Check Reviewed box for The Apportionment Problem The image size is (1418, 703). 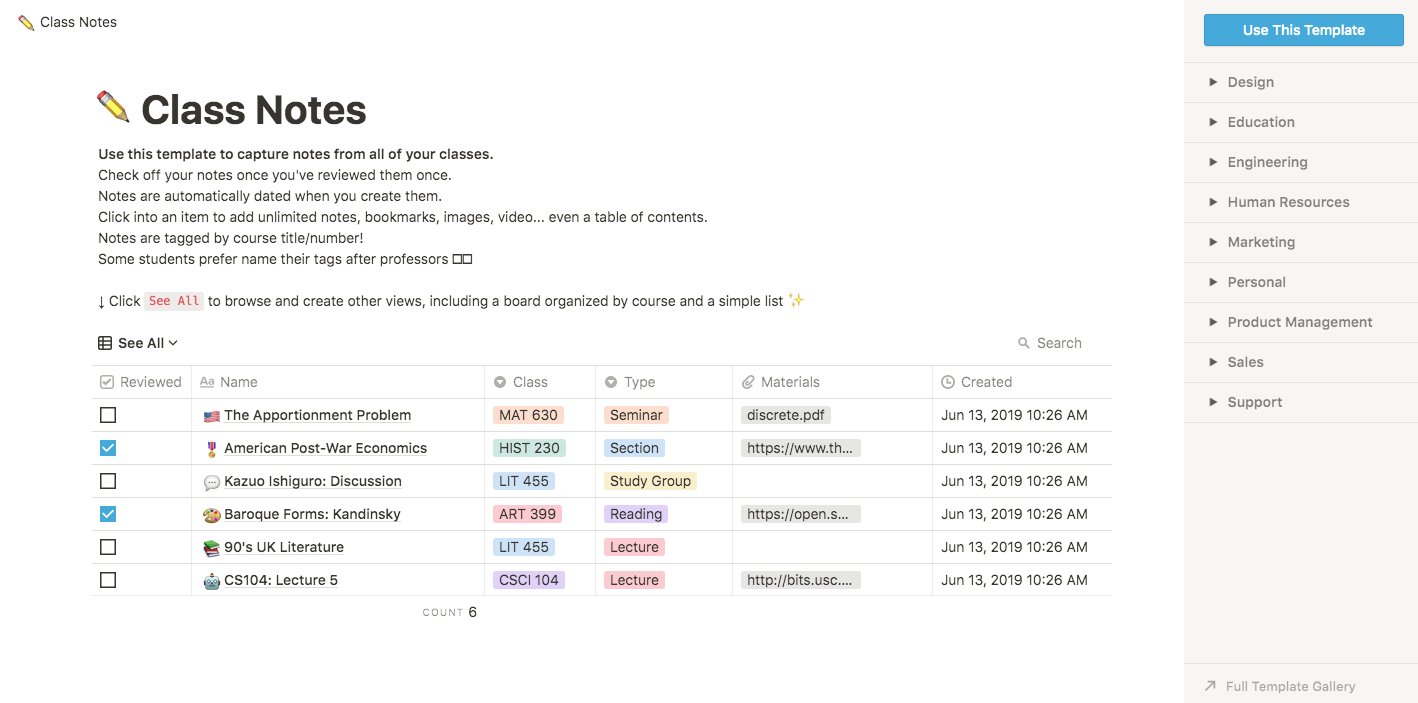coord(108,415)
